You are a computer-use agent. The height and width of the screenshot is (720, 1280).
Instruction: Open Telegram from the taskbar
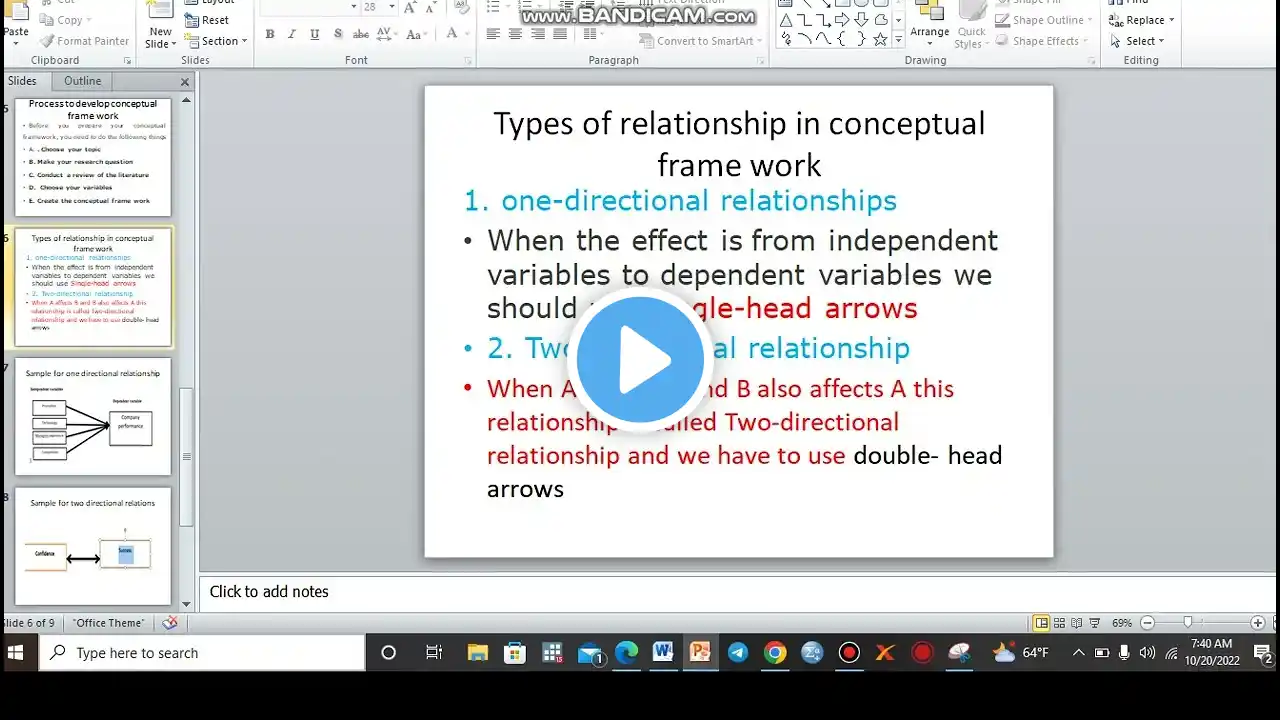coord(738,653)
